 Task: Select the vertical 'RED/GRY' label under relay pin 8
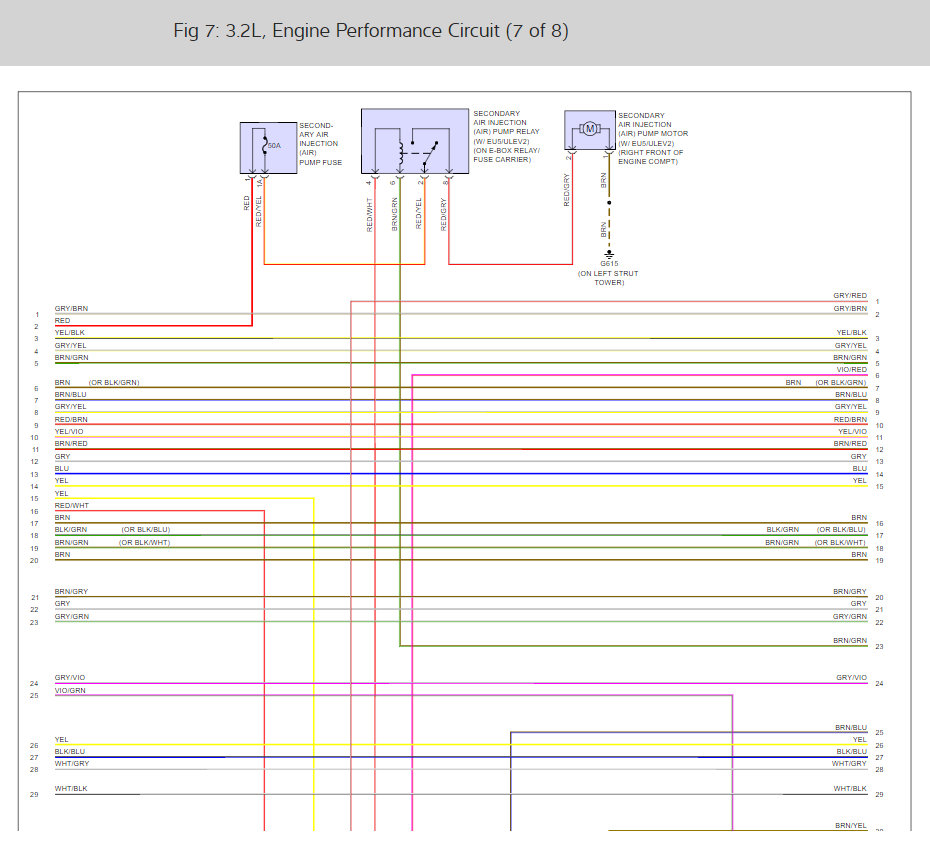444,214
